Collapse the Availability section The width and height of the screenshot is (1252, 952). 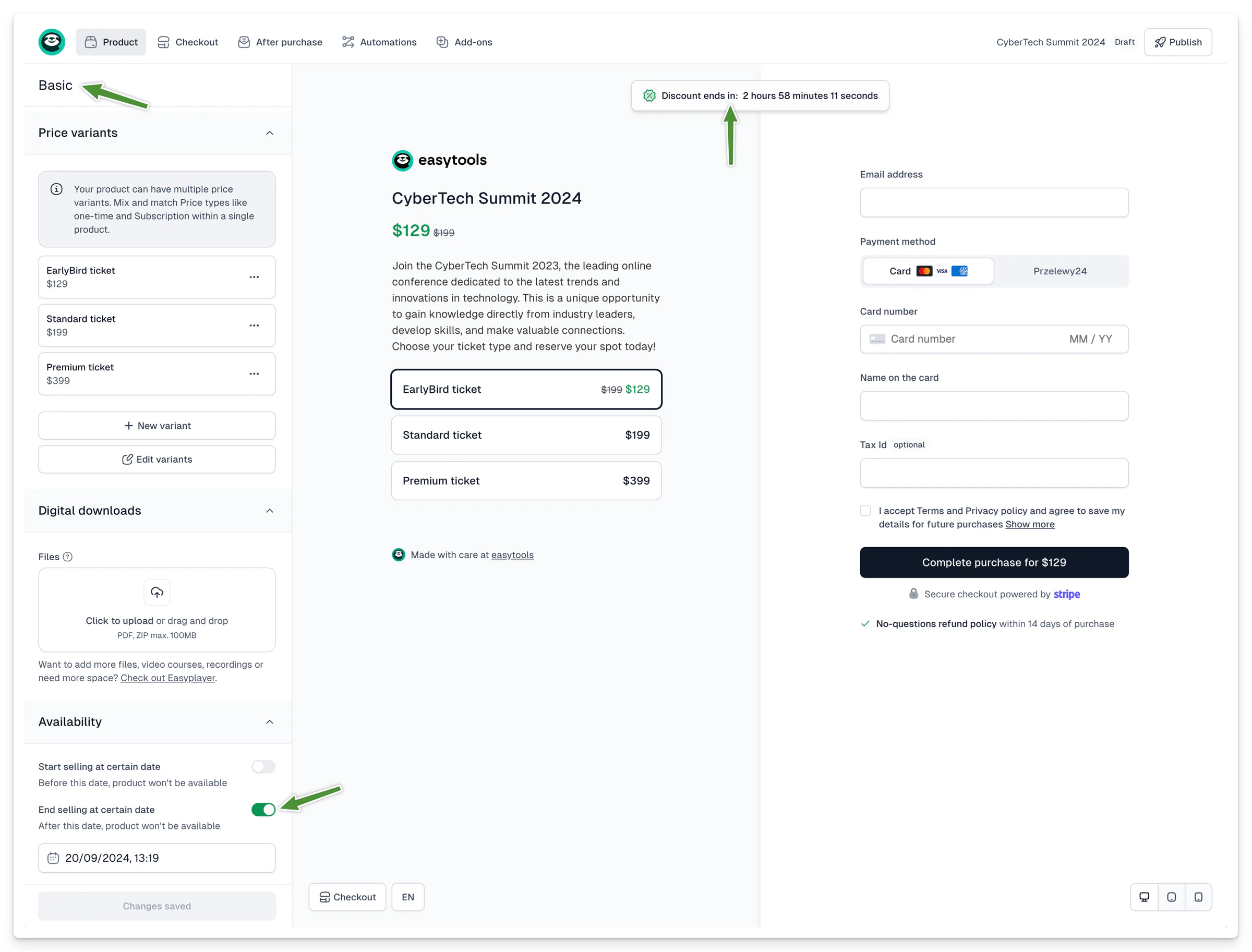[270, 722]
